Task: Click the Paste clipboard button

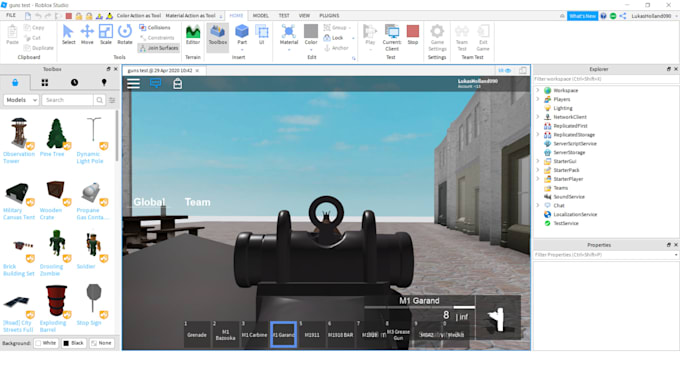Action: point(12,35)
